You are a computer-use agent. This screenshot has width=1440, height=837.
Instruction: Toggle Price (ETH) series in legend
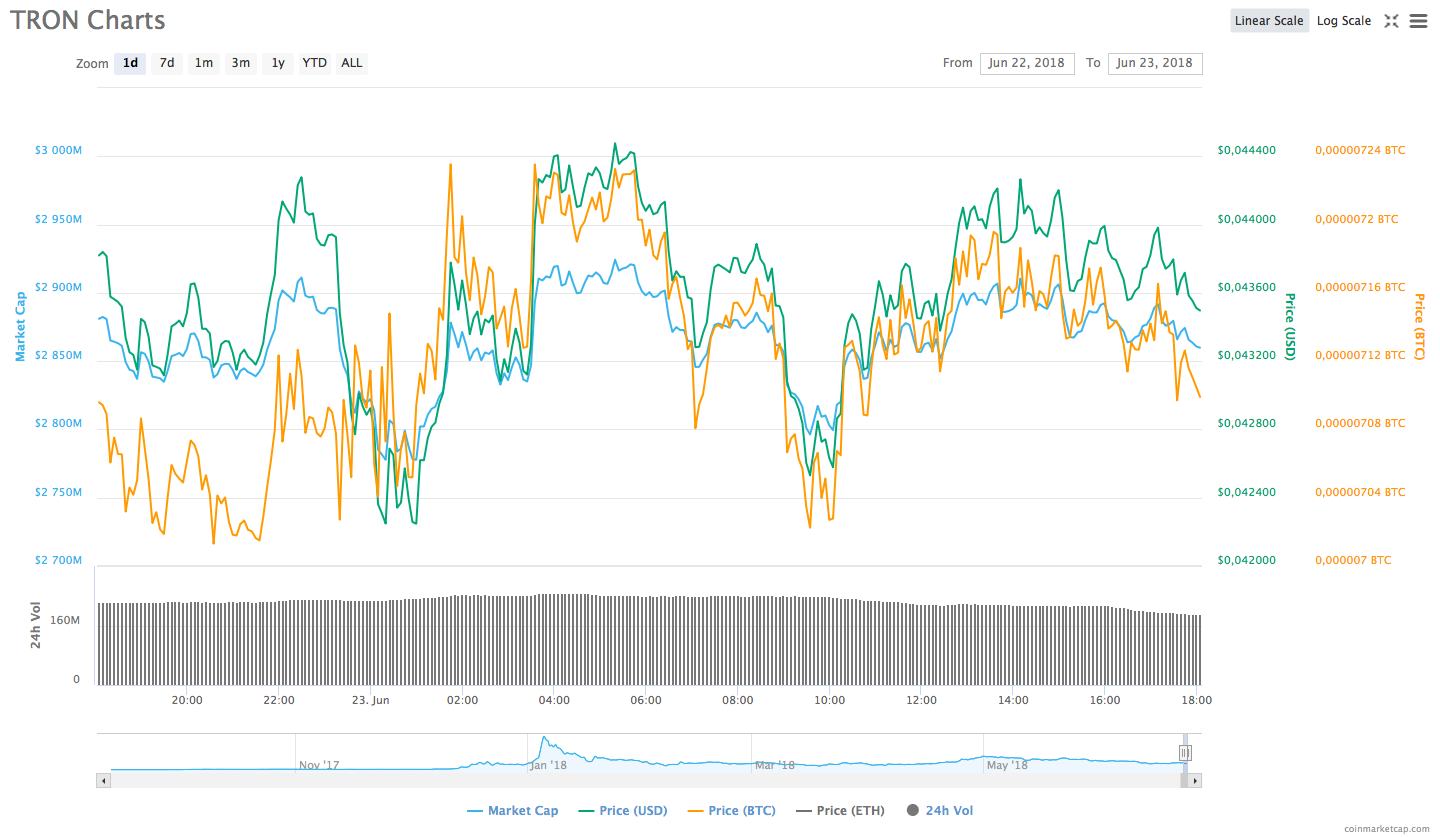[x=840, y=811]
